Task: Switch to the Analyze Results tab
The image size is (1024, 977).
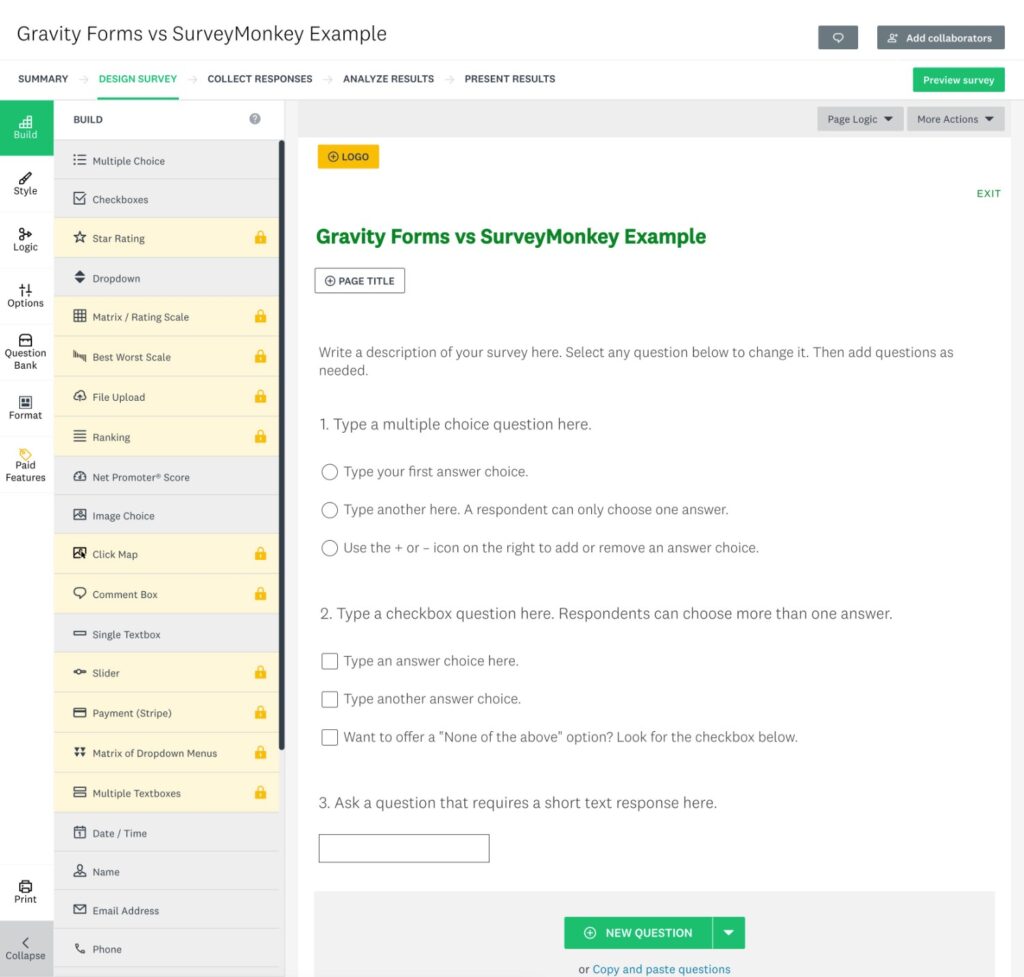Action: [x=388, y=78]
